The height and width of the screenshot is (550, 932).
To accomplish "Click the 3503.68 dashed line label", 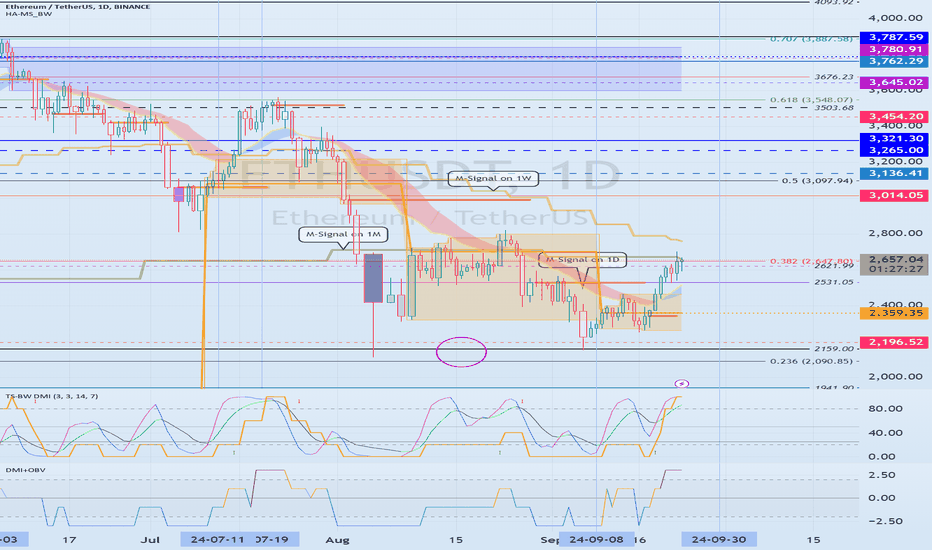I will pos(834,108).
